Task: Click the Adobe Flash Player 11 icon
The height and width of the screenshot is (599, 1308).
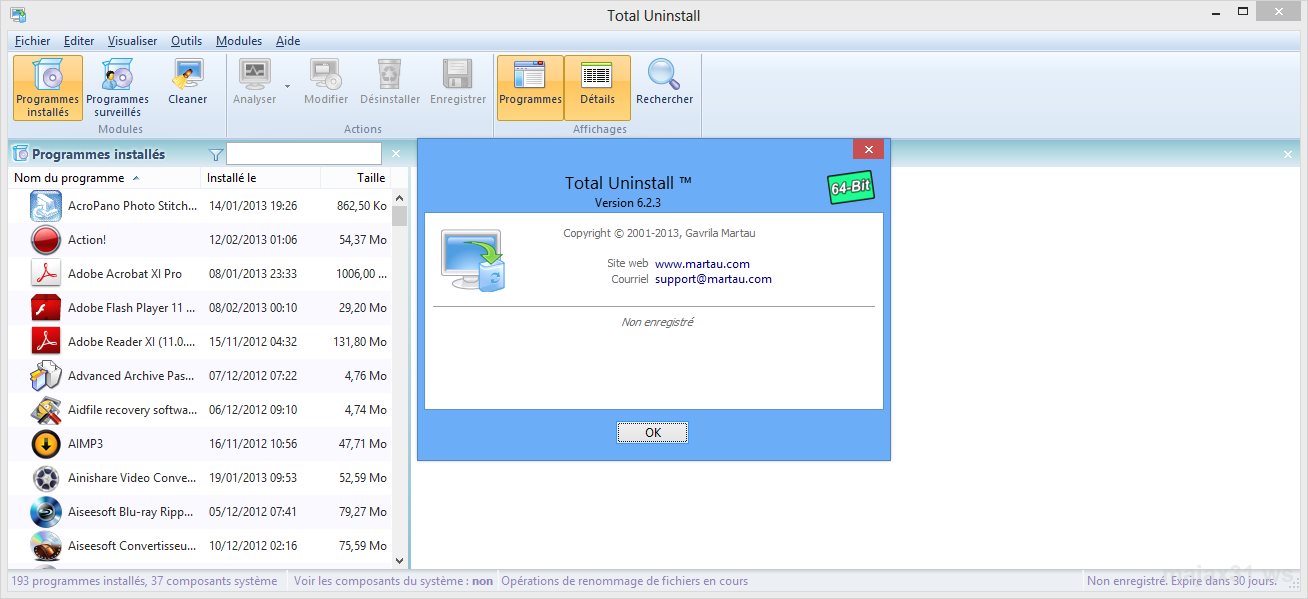Action: click(x=47, y=308)
